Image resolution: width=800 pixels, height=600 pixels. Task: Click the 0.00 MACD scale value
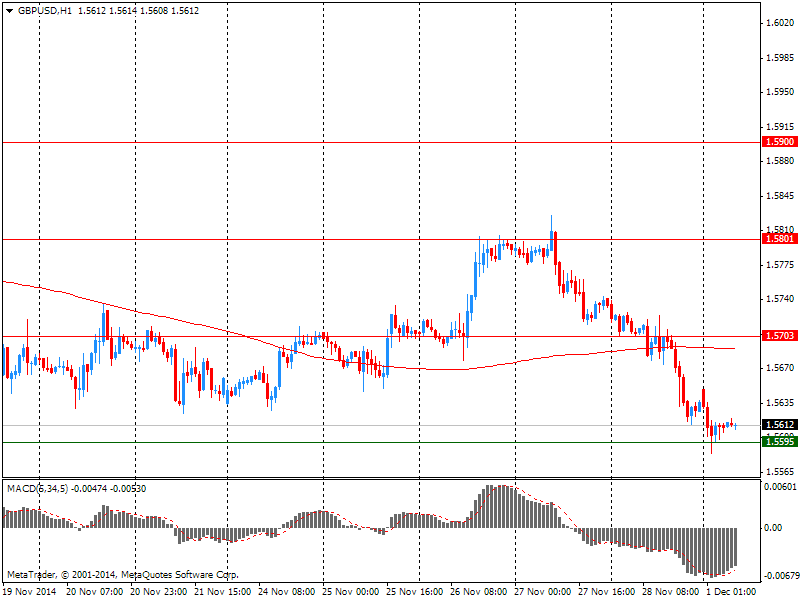(x=772, y=528)
